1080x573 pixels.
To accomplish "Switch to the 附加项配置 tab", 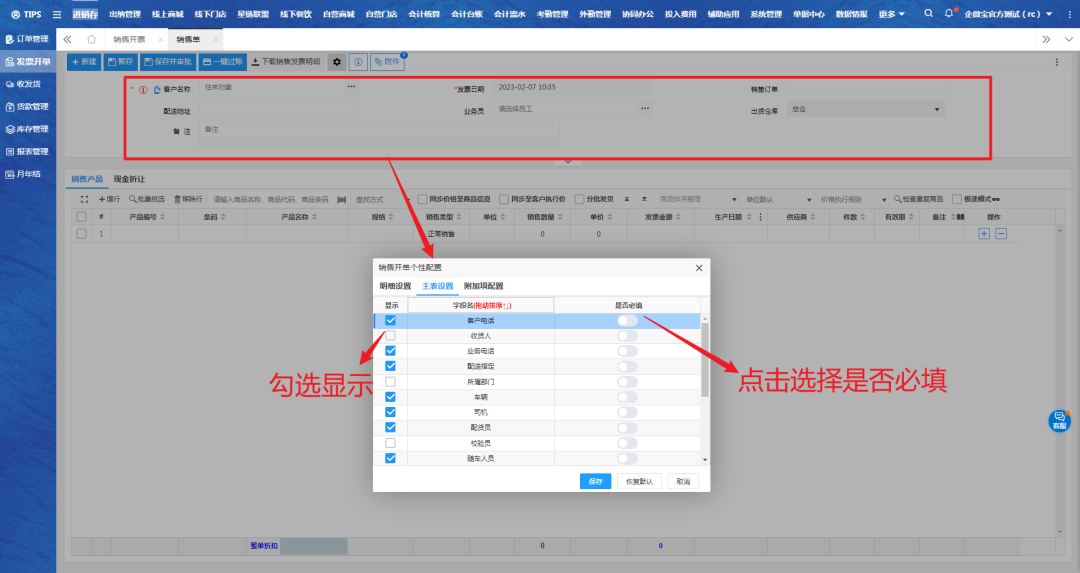I will 483,286.
